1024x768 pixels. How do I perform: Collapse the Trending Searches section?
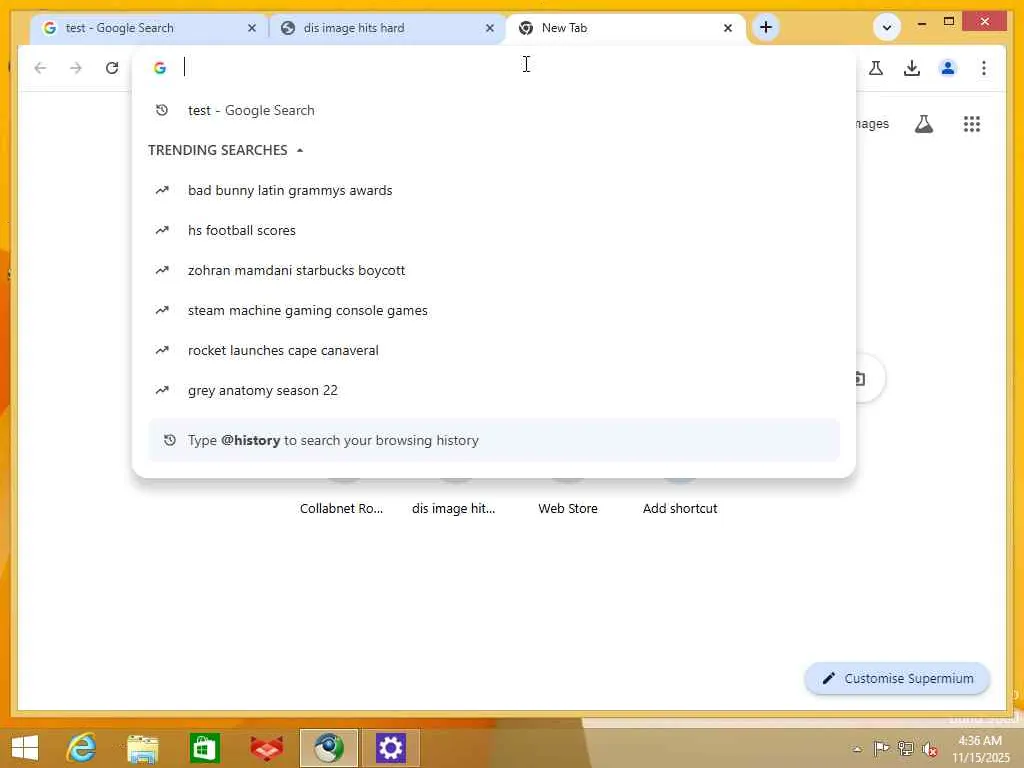point(300,150)
